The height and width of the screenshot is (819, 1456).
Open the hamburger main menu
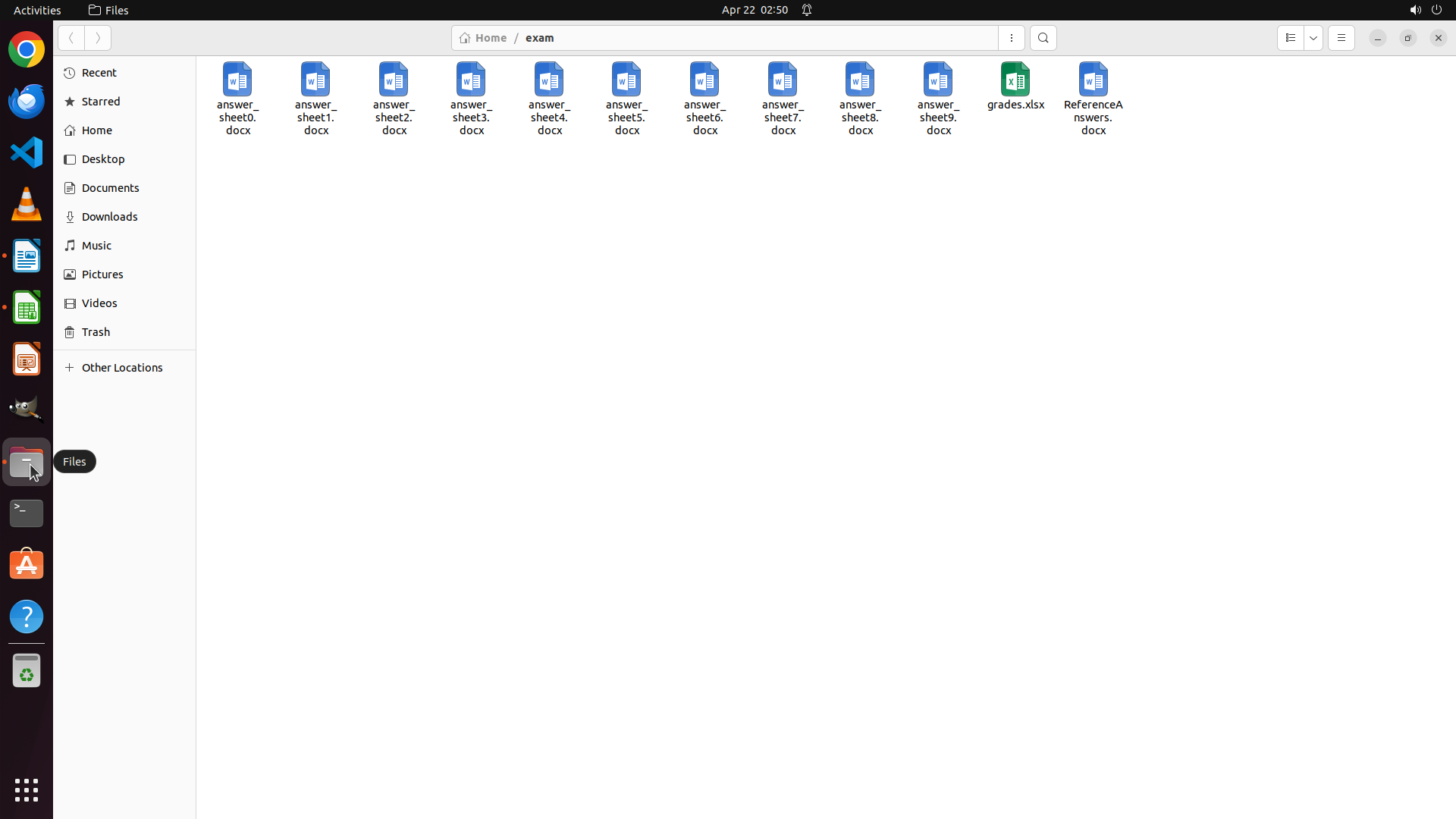(1341, 38)
